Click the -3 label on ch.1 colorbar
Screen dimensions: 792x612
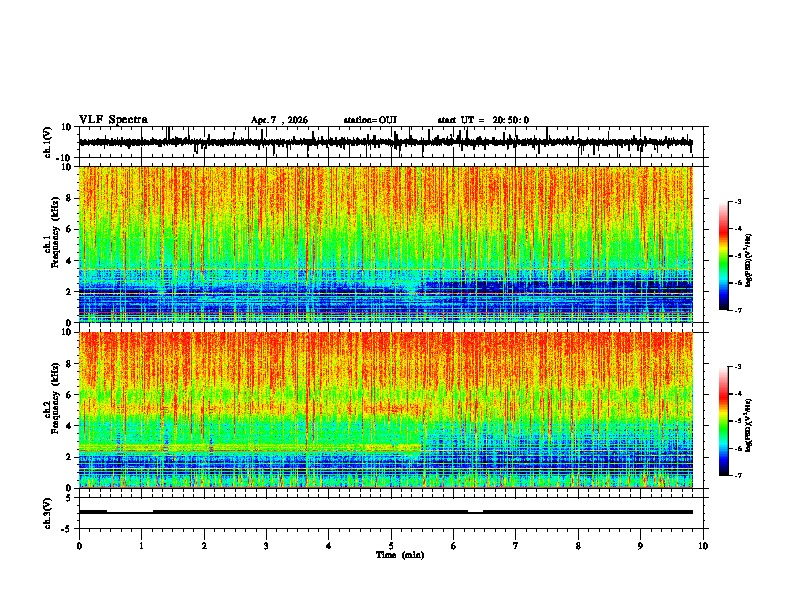(x=737, y=202)
